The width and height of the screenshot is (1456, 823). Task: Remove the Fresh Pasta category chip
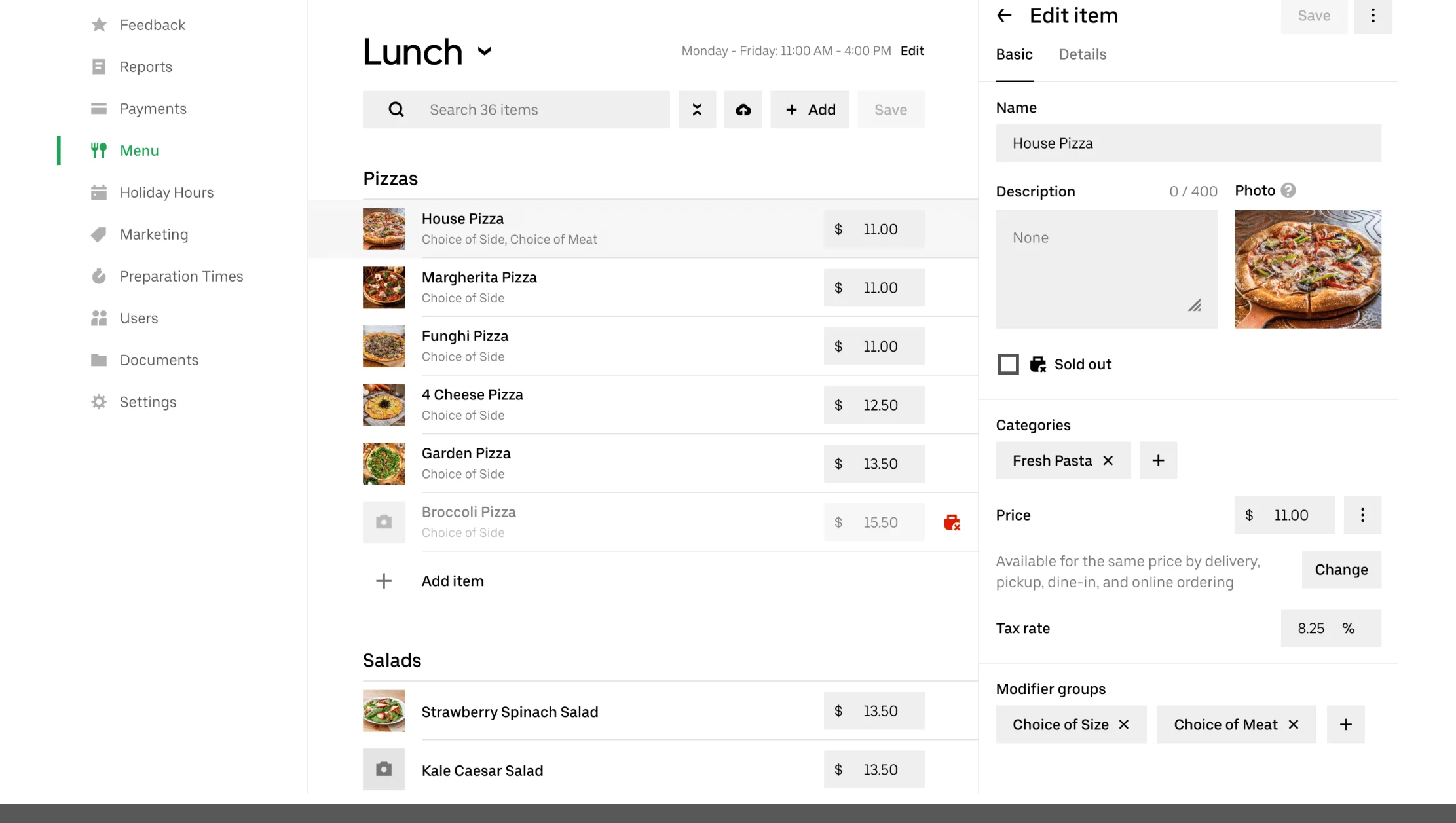[x=1108, y=460]
